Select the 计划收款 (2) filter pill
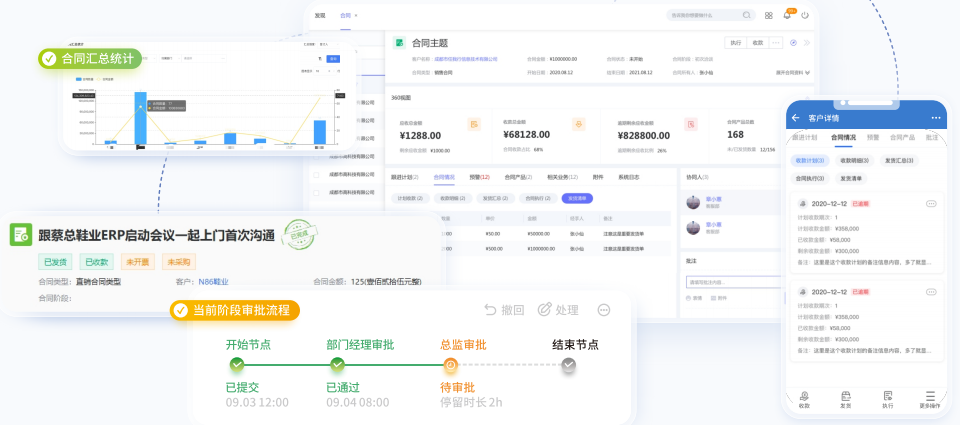Viewport: 960px width, 425px height. pos(409,198)
